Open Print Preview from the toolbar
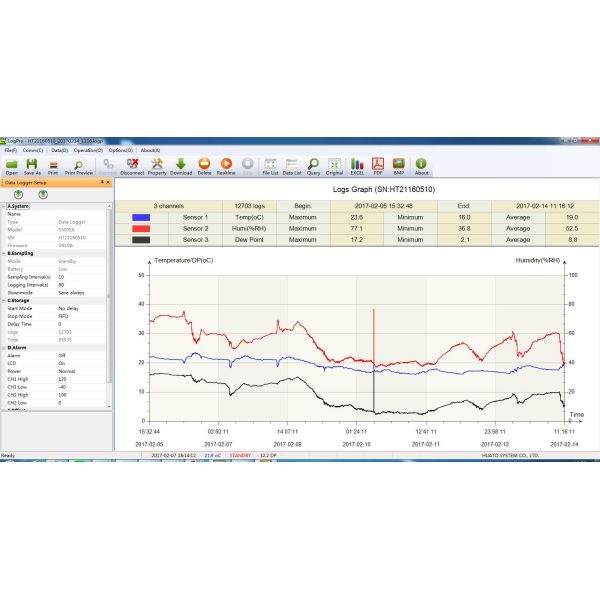Image resolution: width=600 pixels, height=600 pixels. tap(78, 166)
